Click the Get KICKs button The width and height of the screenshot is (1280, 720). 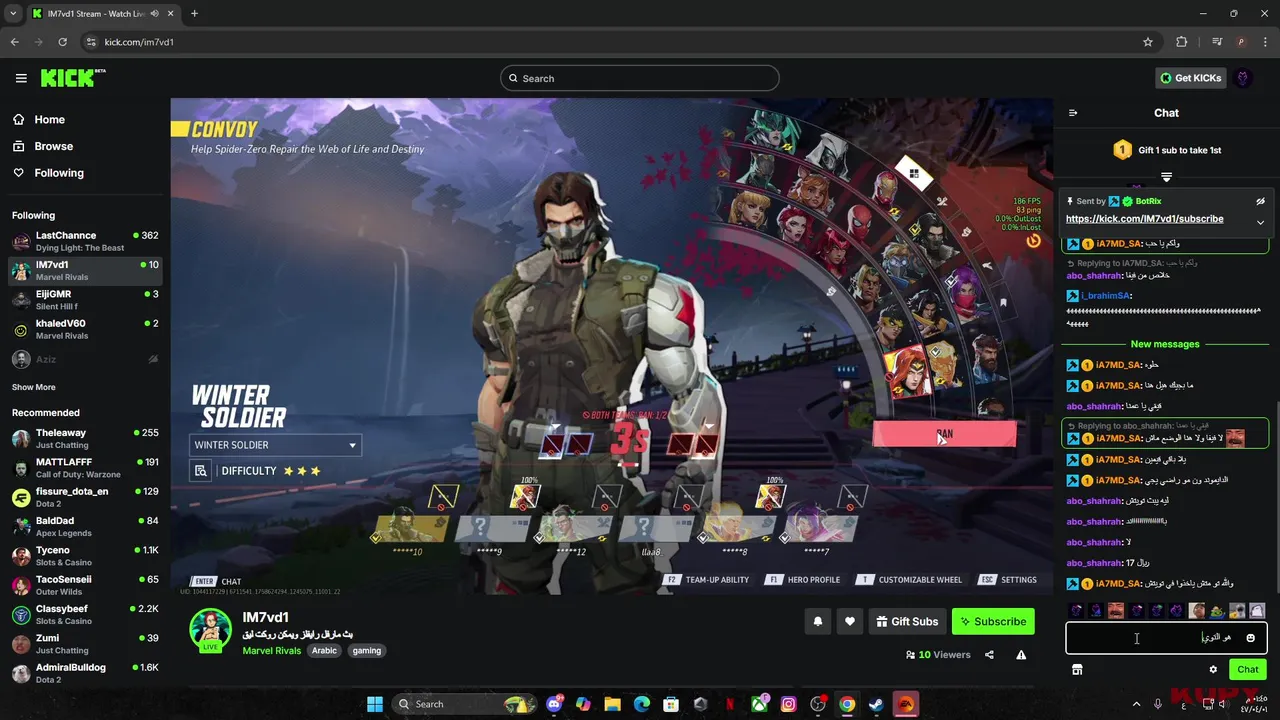click(1190, 78)
